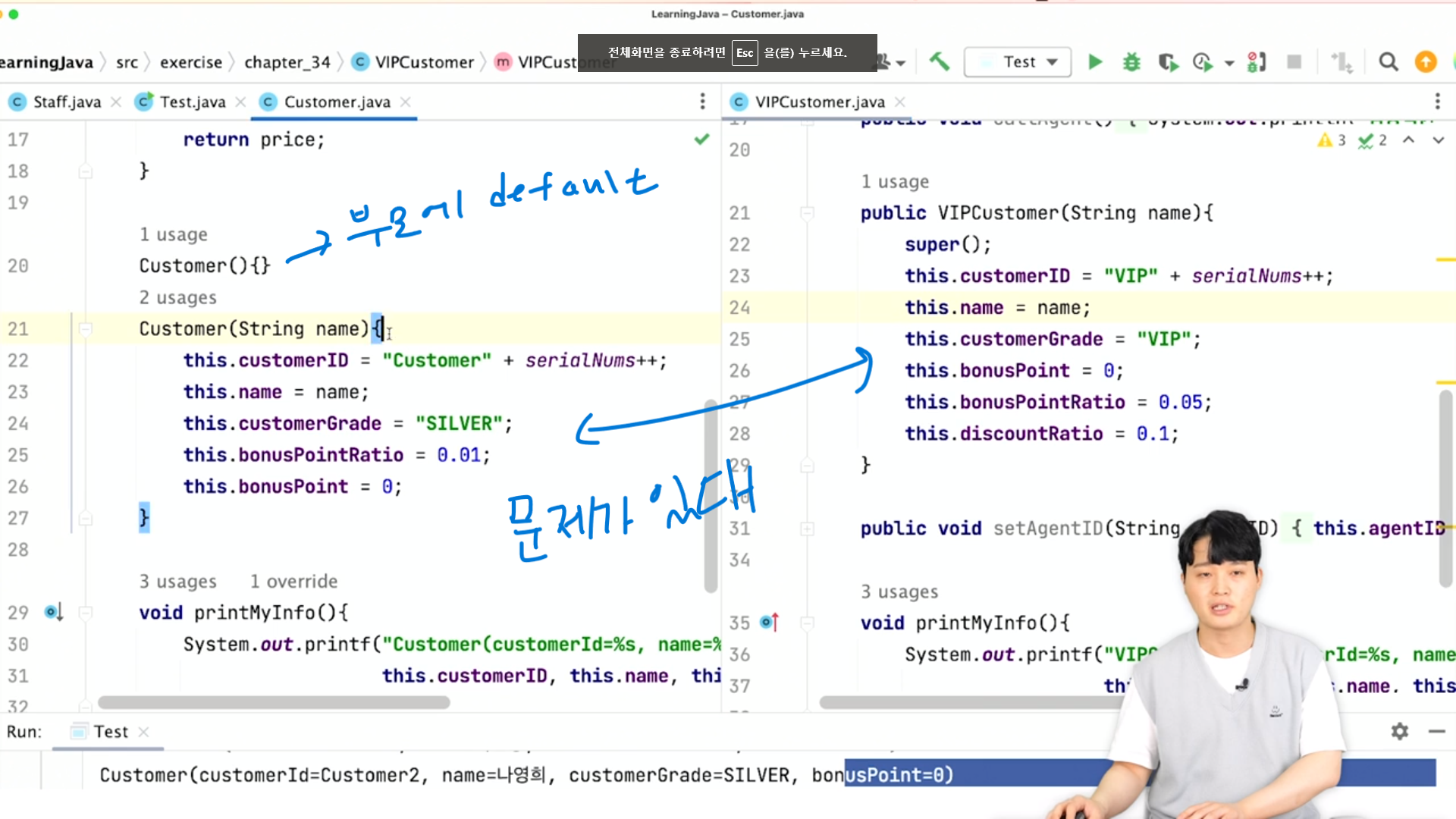Run the Test configuration with the play icon
Image resolution: width=1456 pixels, height=819 pixels.
coord(1094,61)
